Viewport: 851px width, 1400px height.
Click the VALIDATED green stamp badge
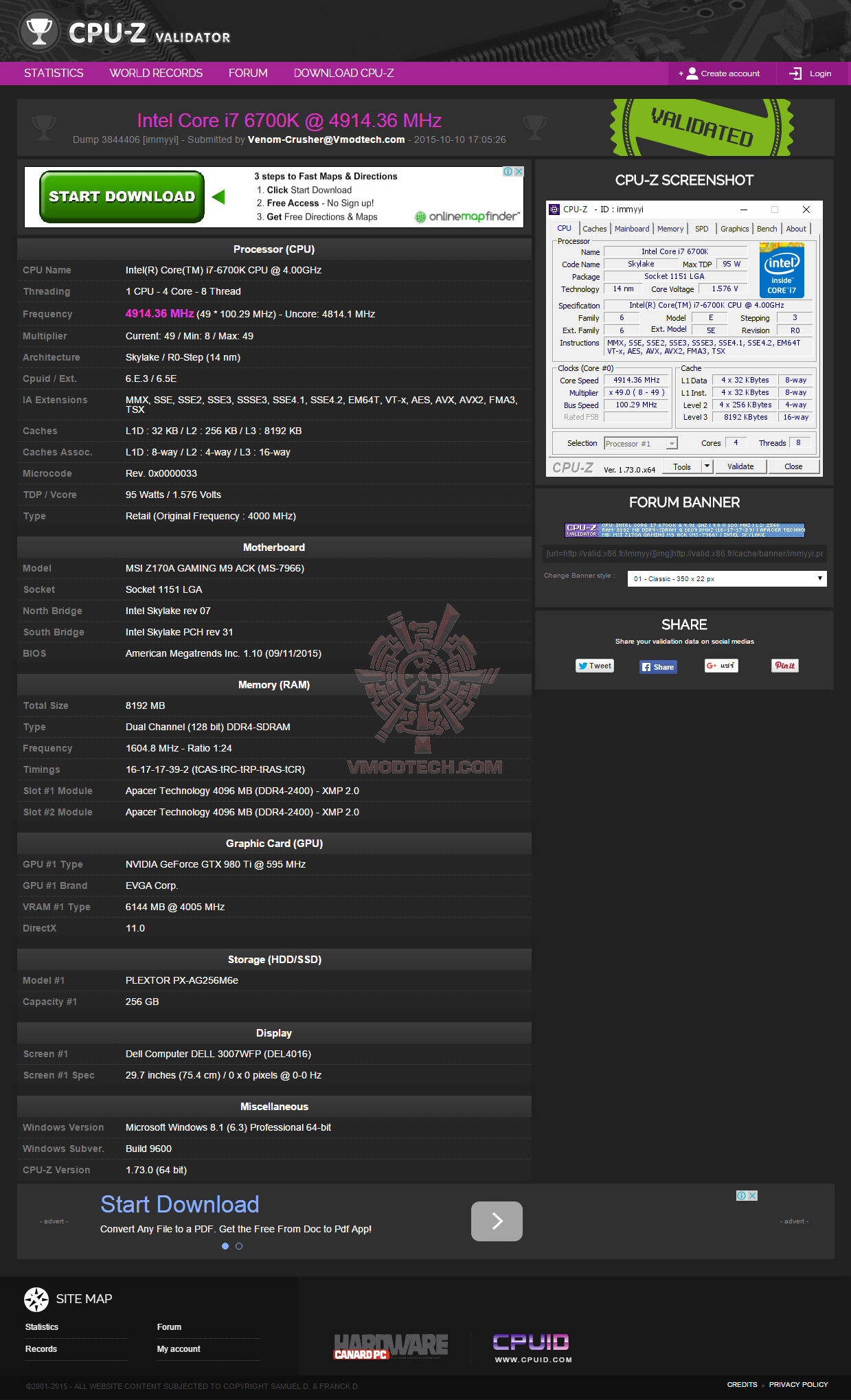701,128
